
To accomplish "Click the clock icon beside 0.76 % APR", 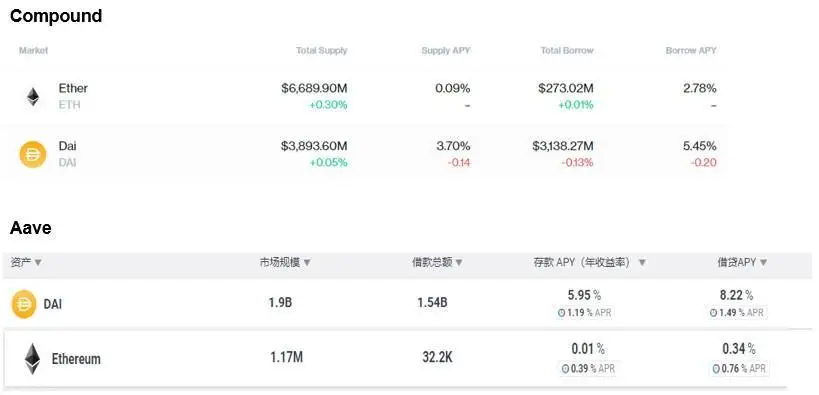I will point(716,368).
